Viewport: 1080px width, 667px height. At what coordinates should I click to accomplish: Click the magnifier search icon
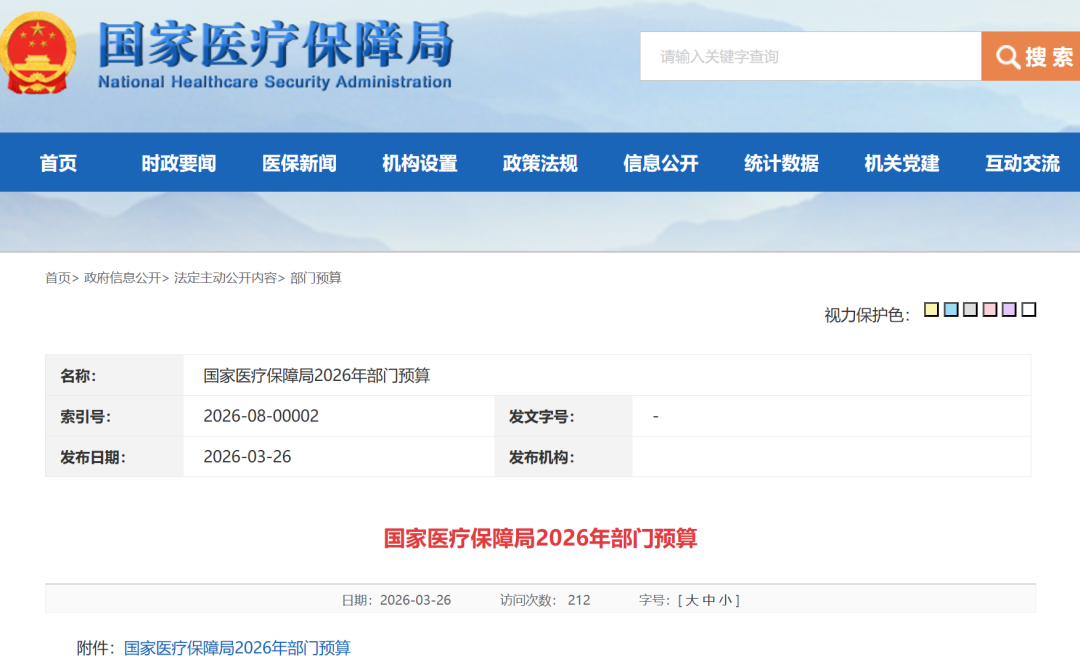(x=1007, y=56)
